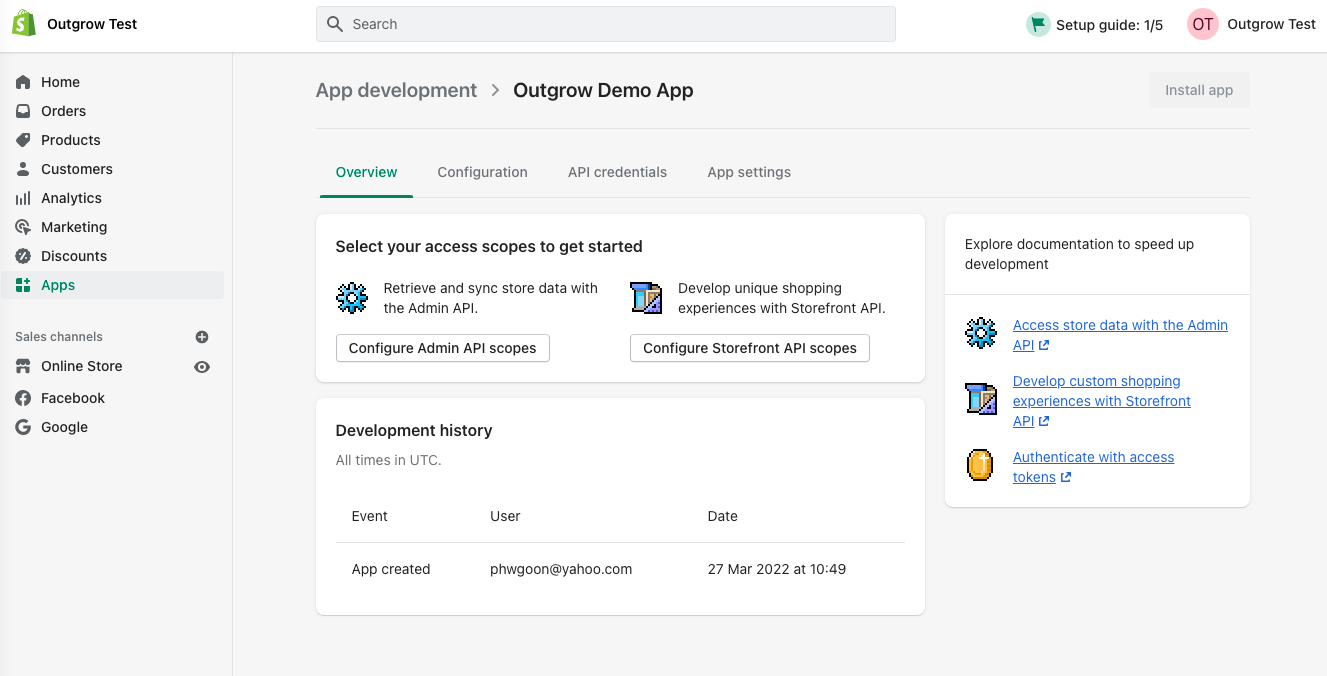Click the Discounts percent badge icon
Image resolution: width=1327 pixels, height=676 pixels.
[23, 256]
